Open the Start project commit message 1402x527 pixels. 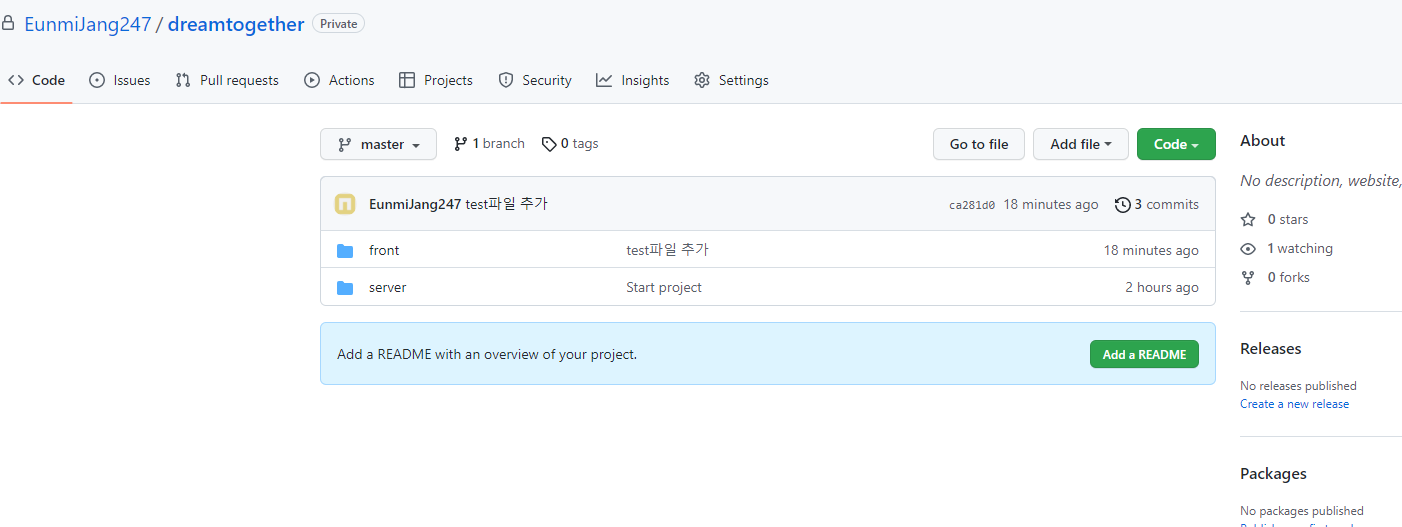pos(664,287)
